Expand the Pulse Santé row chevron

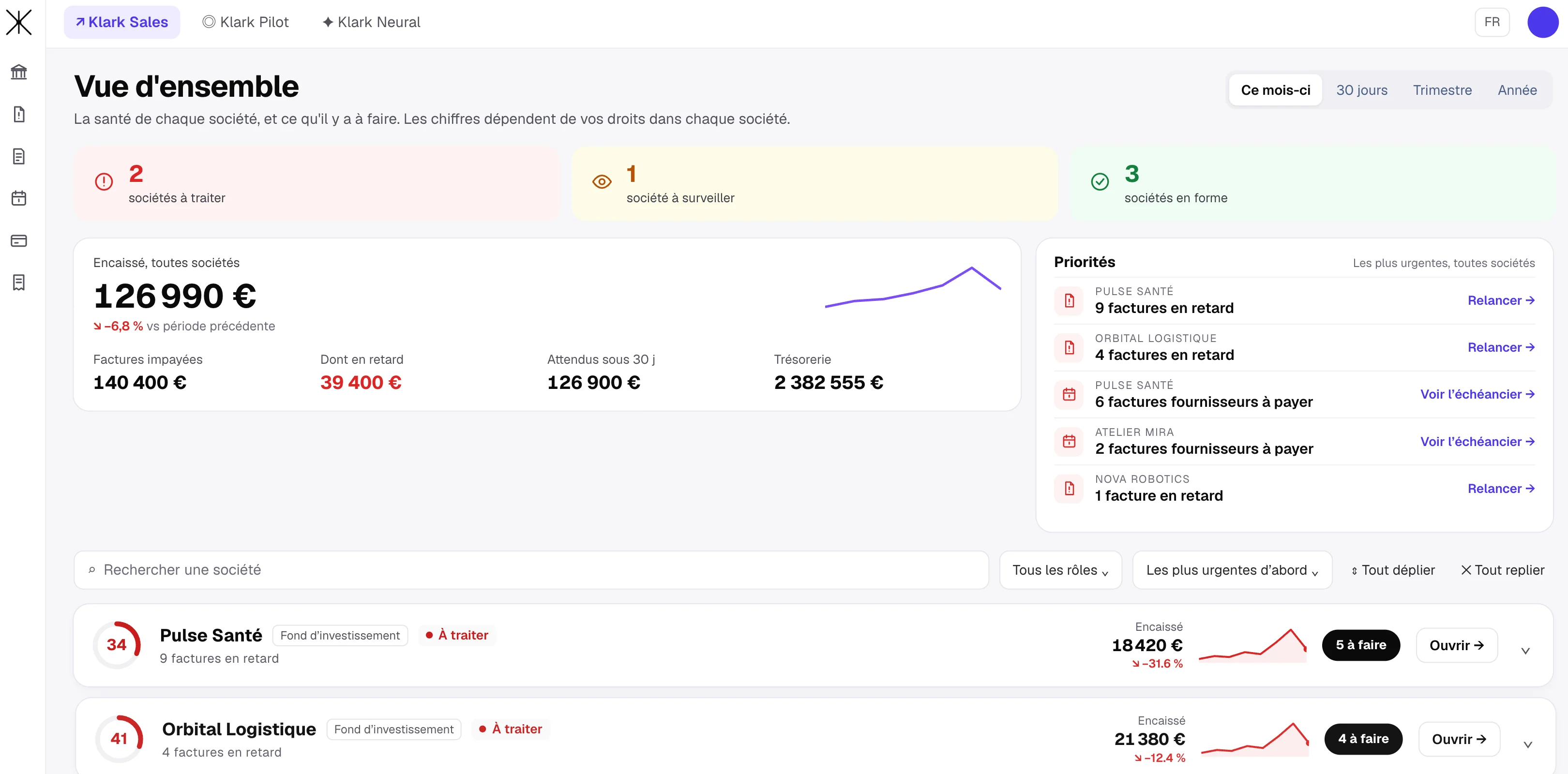click(x=1525, y=651)
